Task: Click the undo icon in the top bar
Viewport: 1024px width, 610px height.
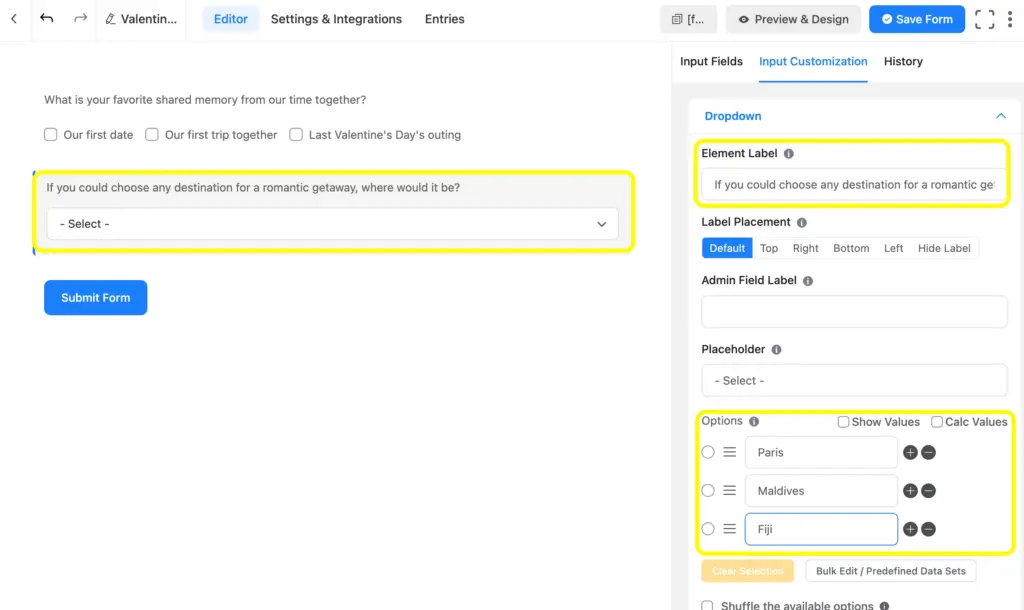Action: coord(46,17)
